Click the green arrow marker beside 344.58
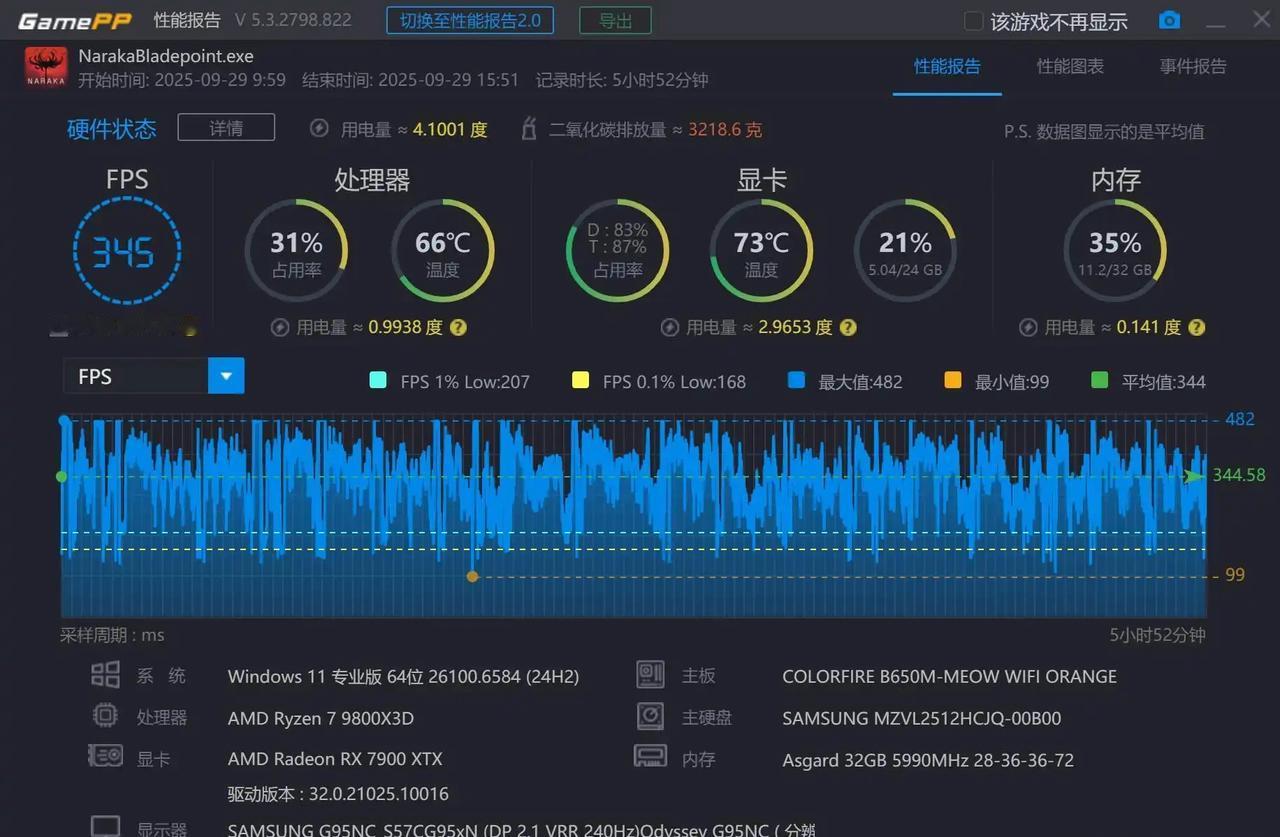 point(1194,476)
